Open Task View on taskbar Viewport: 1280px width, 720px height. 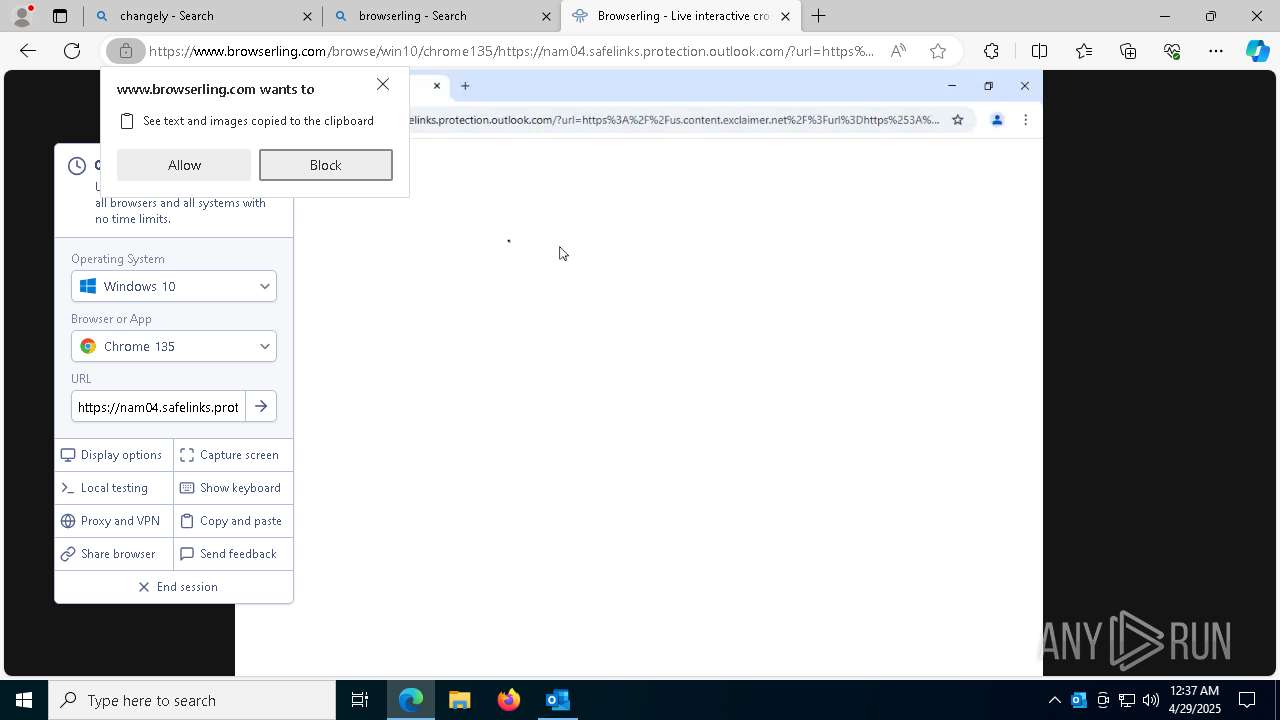coord(360,700)
